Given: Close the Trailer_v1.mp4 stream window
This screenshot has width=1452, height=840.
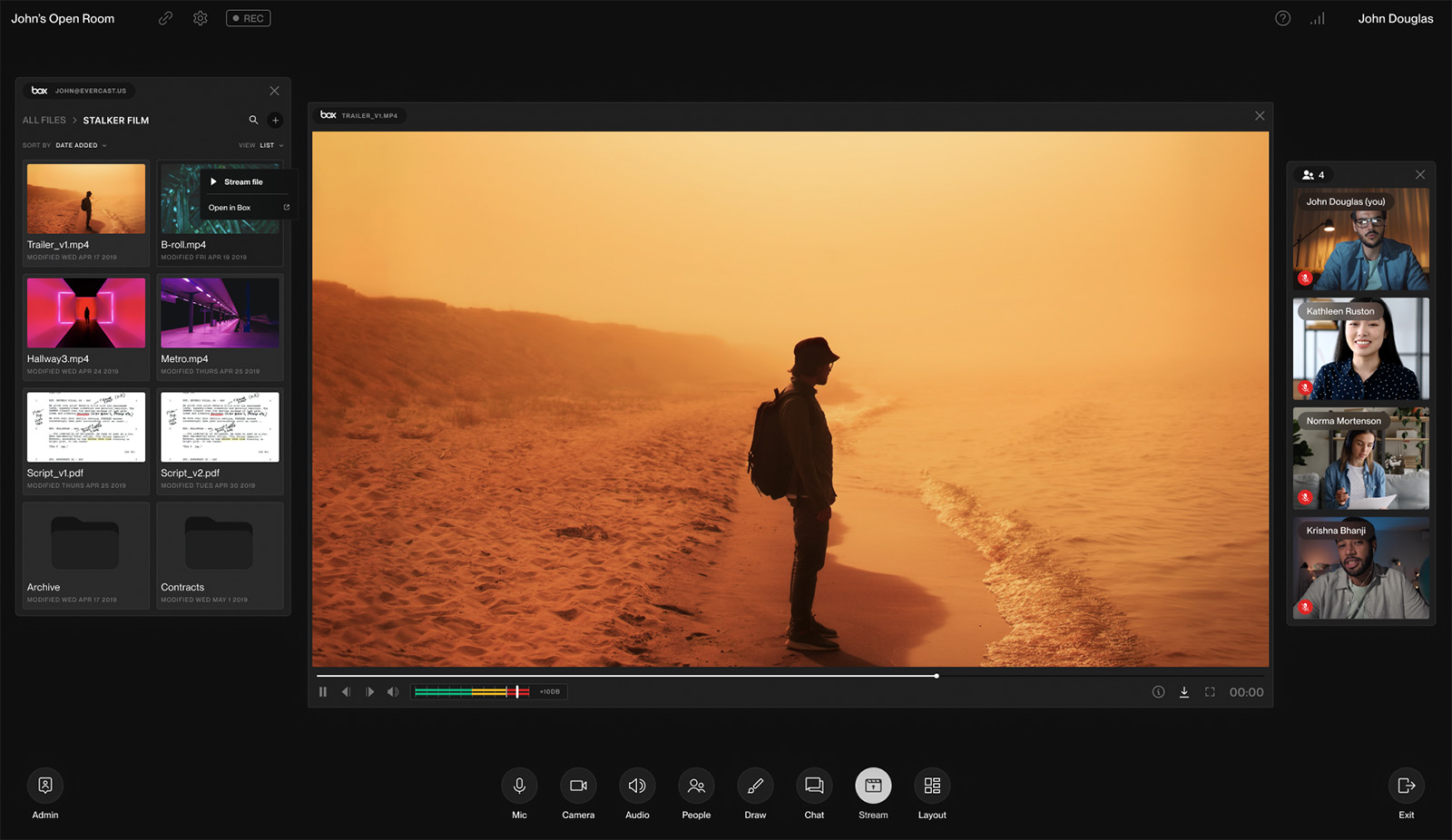Looking at the screenshot, I should click(1260, 115).
